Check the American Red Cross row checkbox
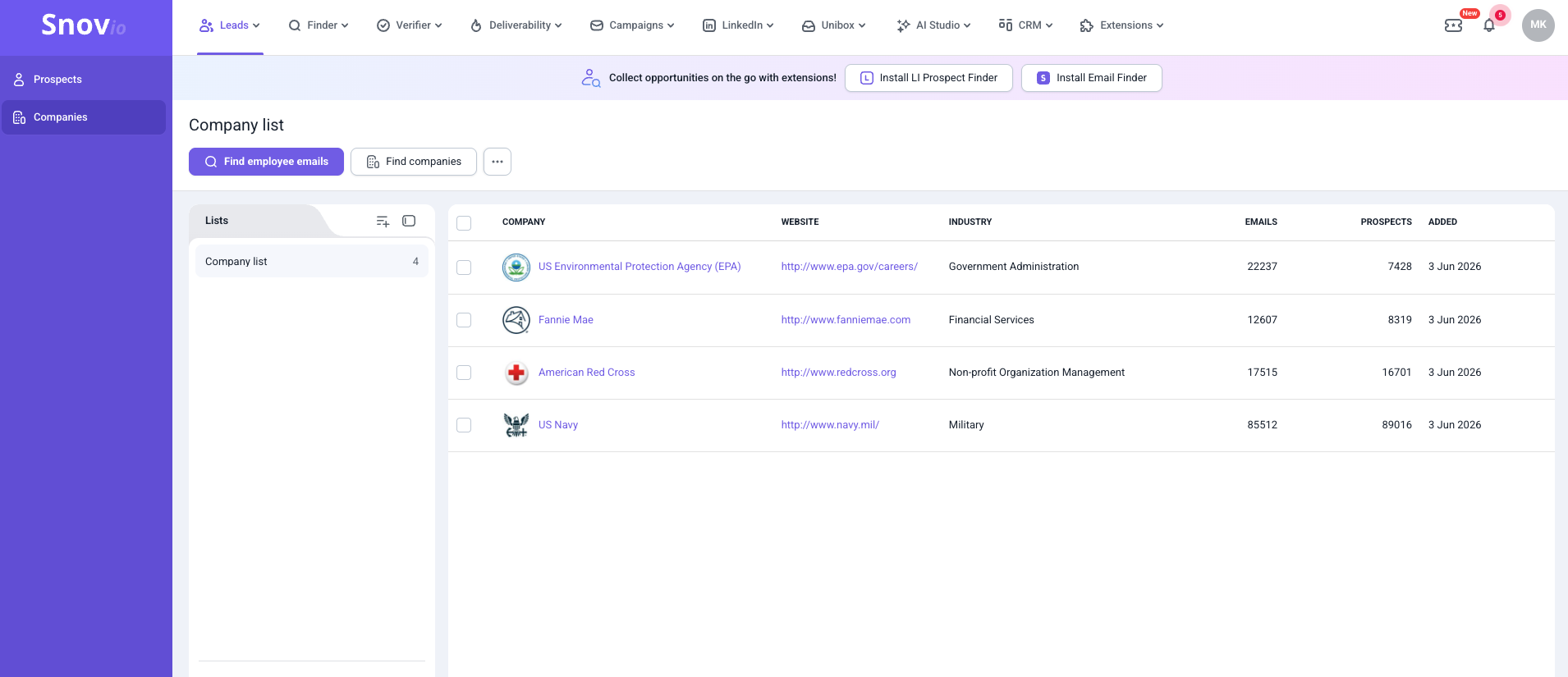 464,373
